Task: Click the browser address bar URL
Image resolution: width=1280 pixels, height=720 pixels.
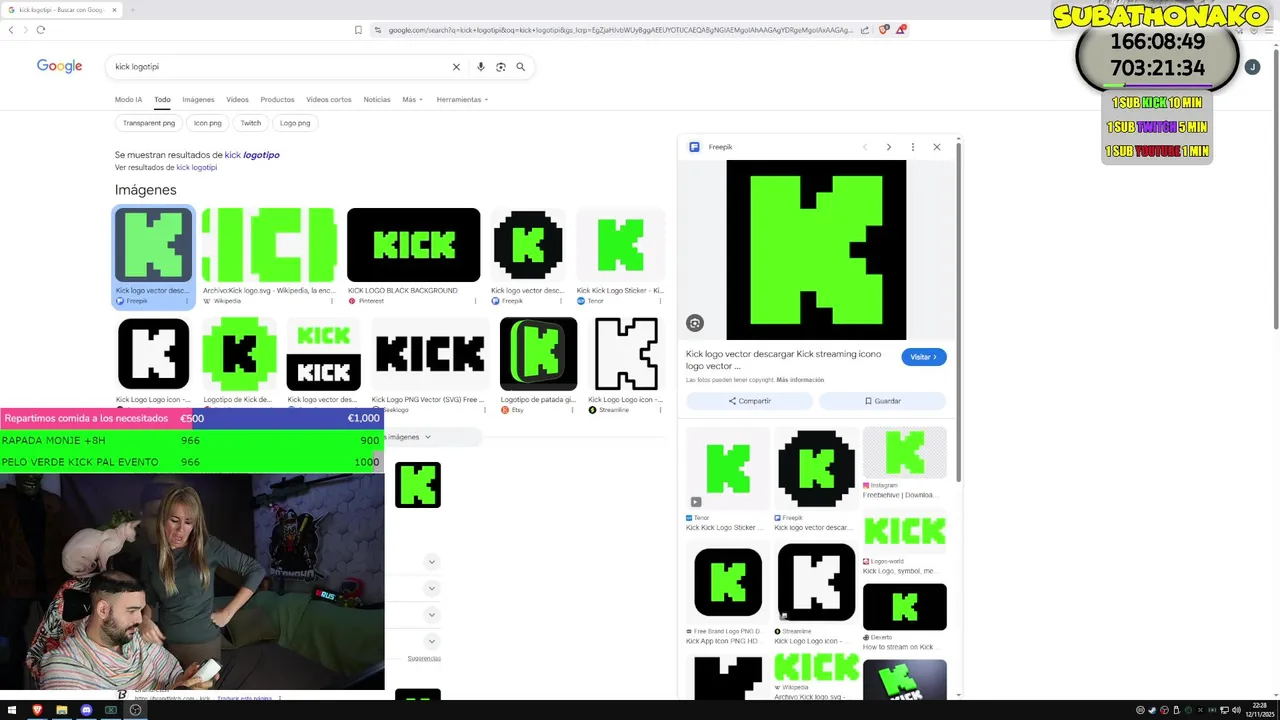Action: [620, 30]
